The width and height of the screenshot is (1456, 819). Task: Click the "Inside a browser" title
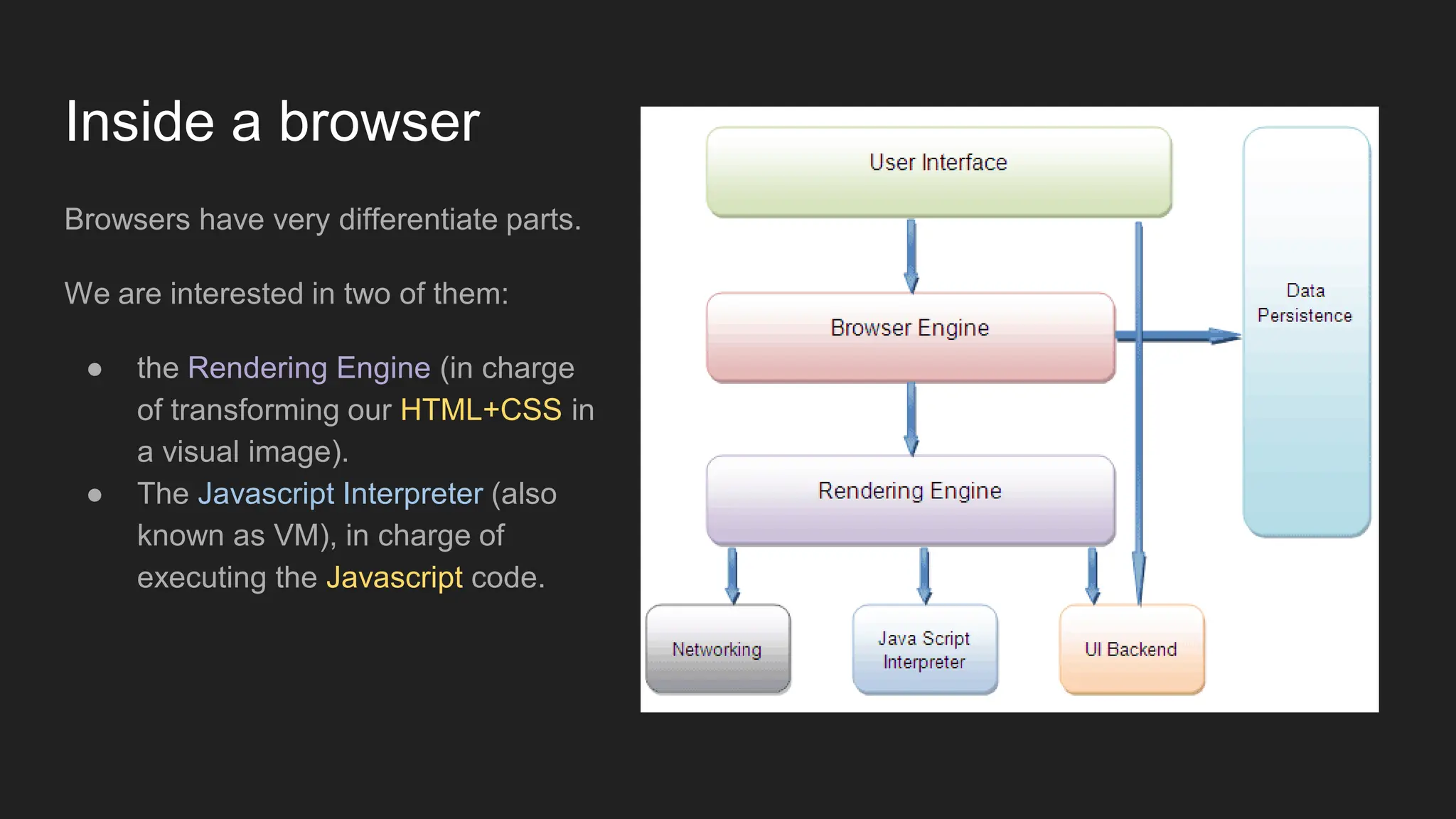point(272,122)
